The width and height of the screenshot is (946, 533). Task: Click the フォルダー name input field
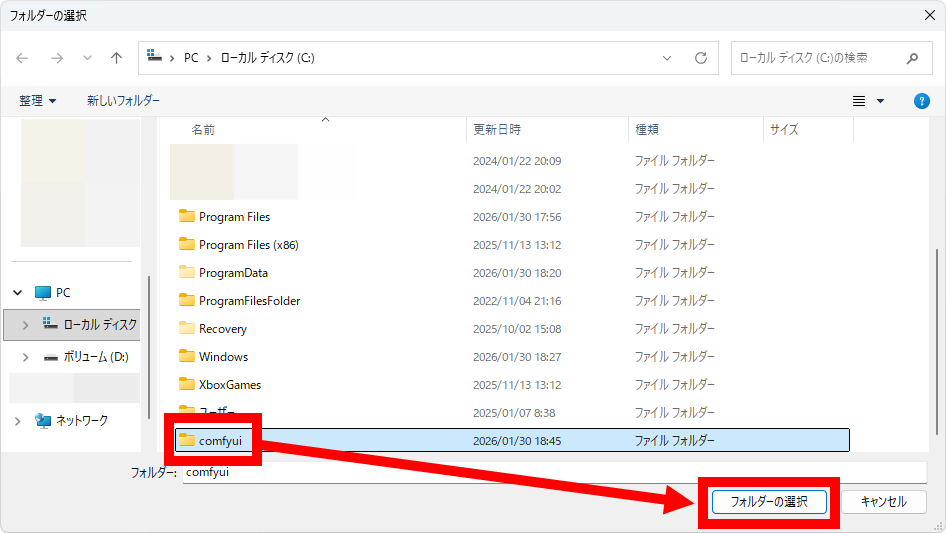555,472
